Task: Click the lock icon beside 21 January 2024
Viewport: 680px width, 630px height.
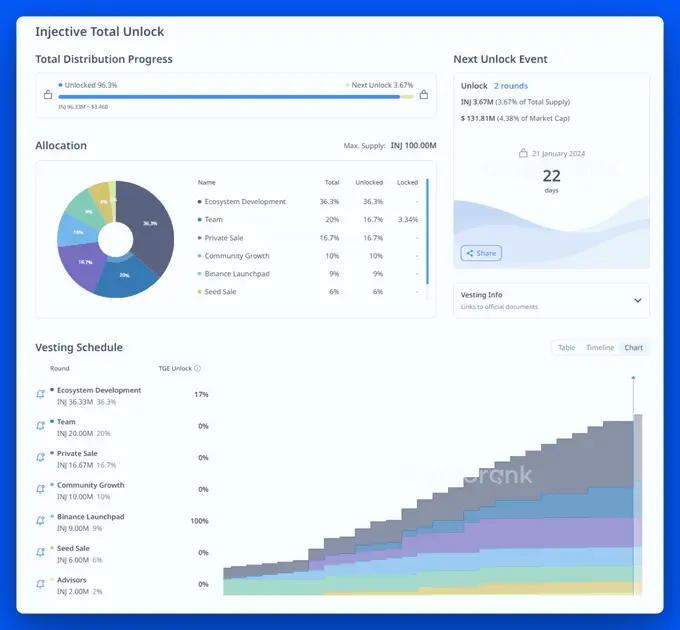Action: pos(523,153)
